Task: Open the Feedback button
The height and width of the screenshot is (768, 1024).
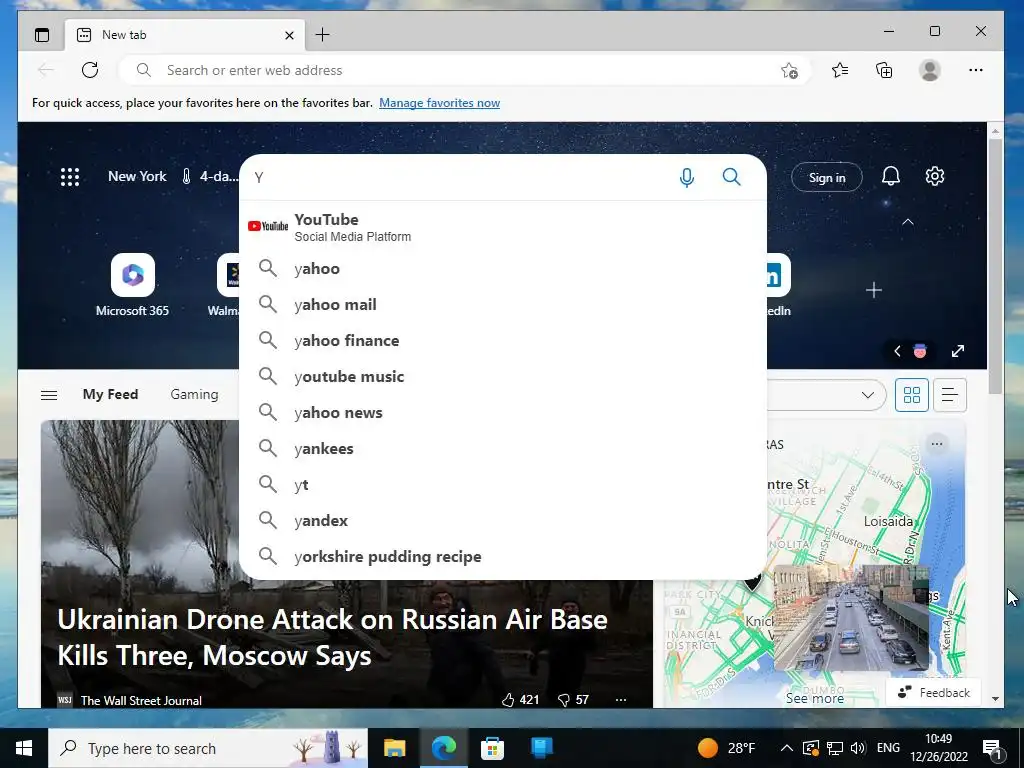Action: tap(934, 692)
